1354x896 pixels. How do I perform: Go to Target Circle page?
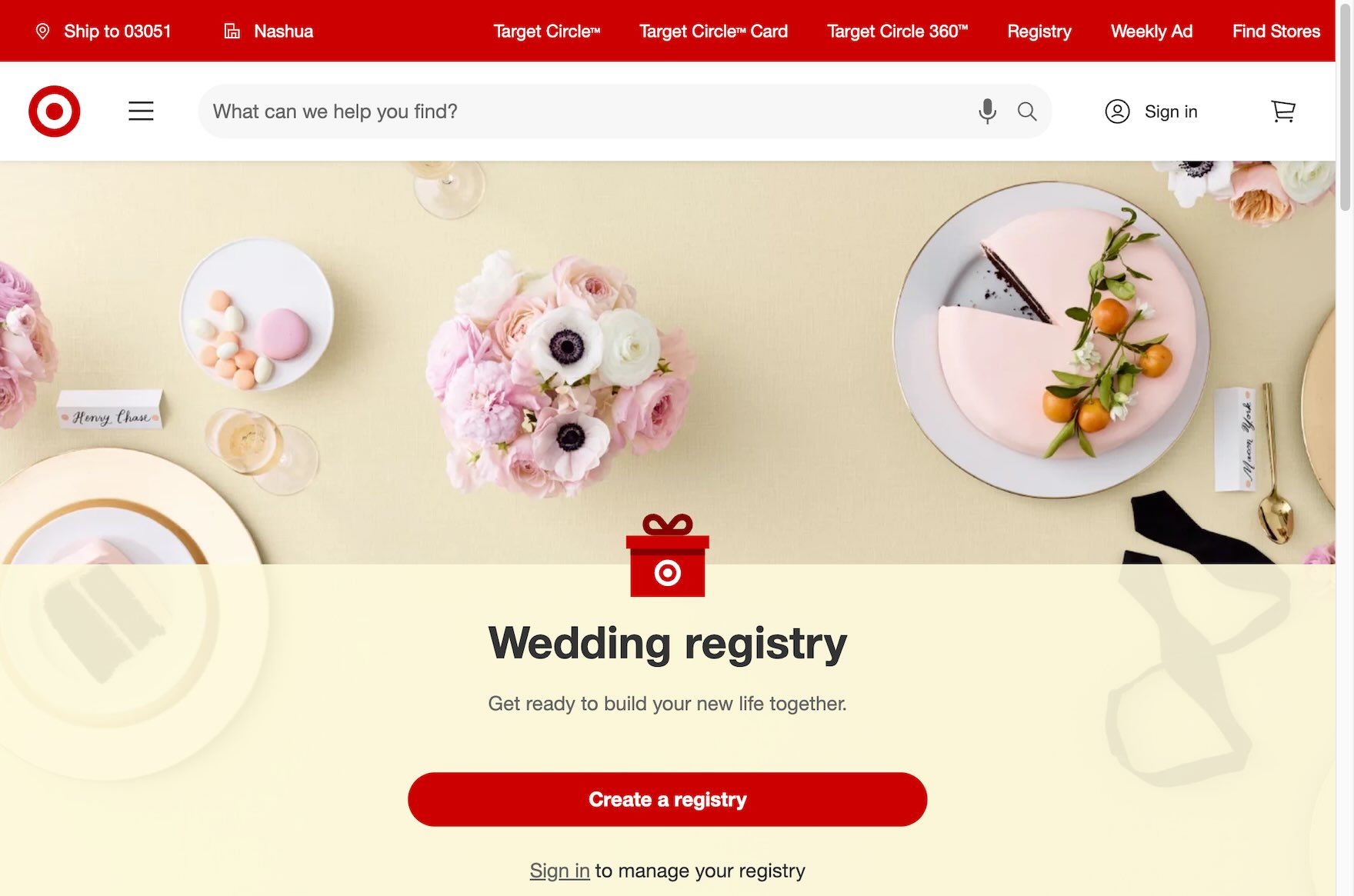(546, 32)
